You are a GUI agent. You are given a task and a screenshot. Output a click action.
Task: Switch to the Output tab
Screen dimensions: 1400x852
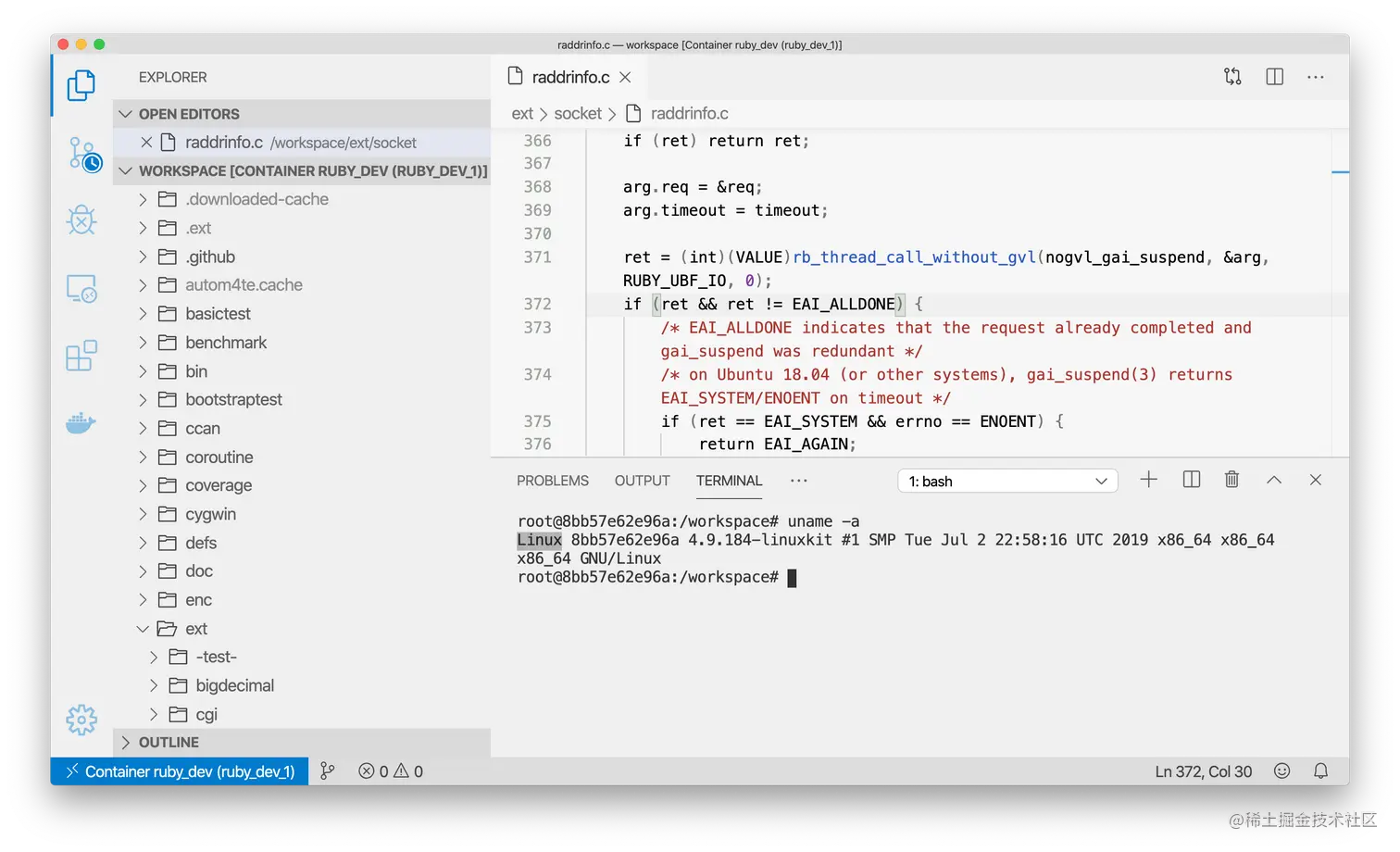coord(643,481)
